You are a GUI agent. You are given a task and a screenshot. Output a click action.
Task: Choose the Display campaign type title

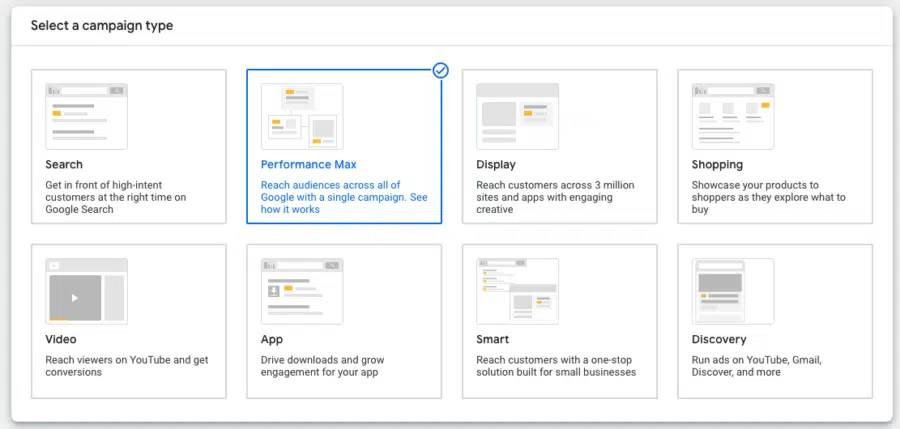pyautogui.click(x=496, y=165)
